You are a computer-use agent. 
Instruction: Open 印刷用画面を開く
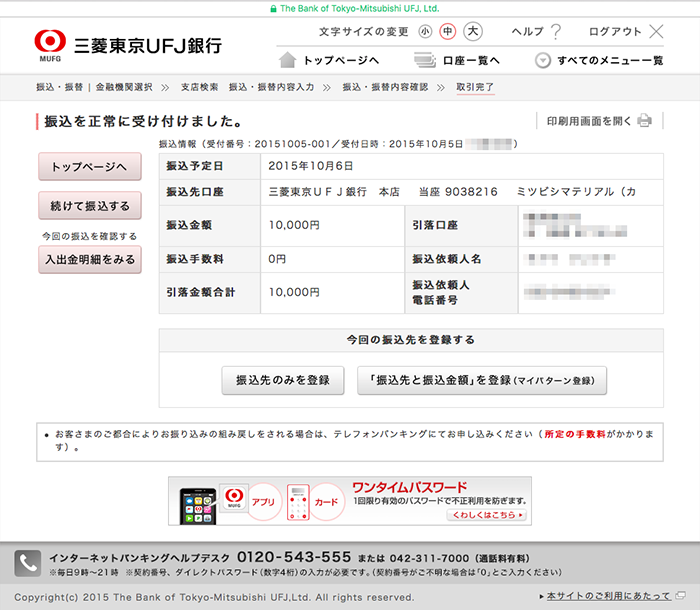(589, 121)
